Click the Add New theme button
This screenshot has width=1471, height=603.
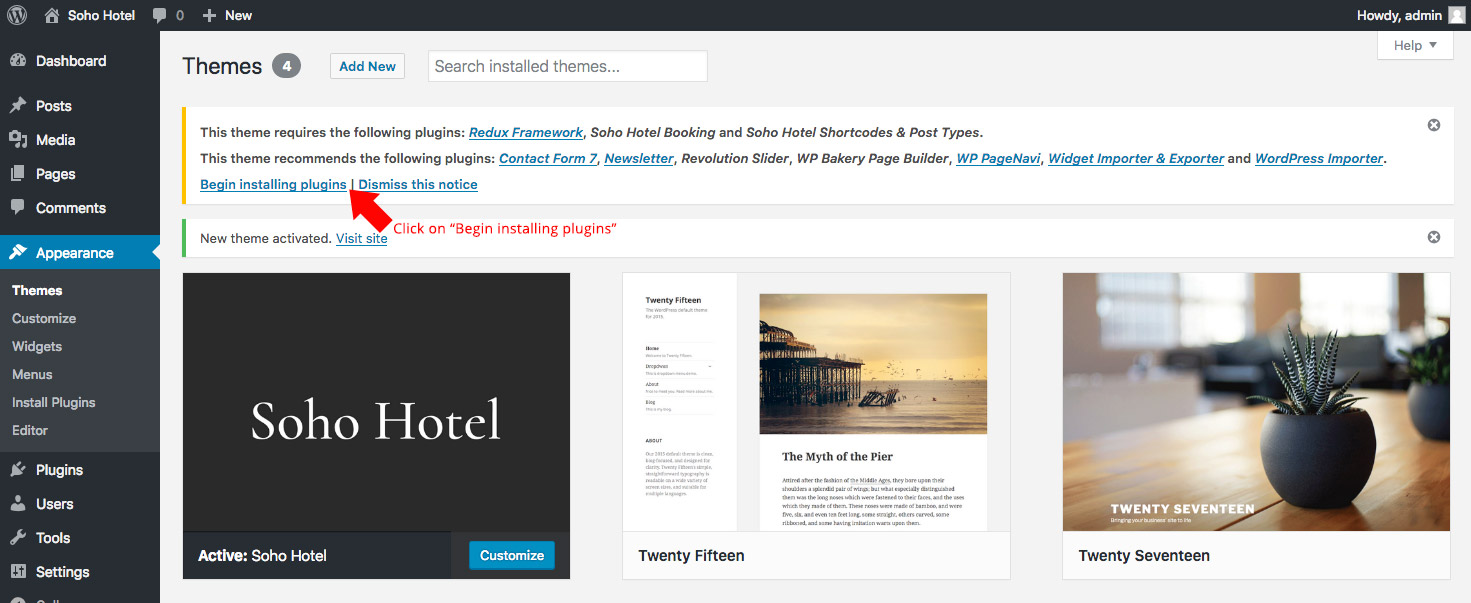click(x=367, y=66)
